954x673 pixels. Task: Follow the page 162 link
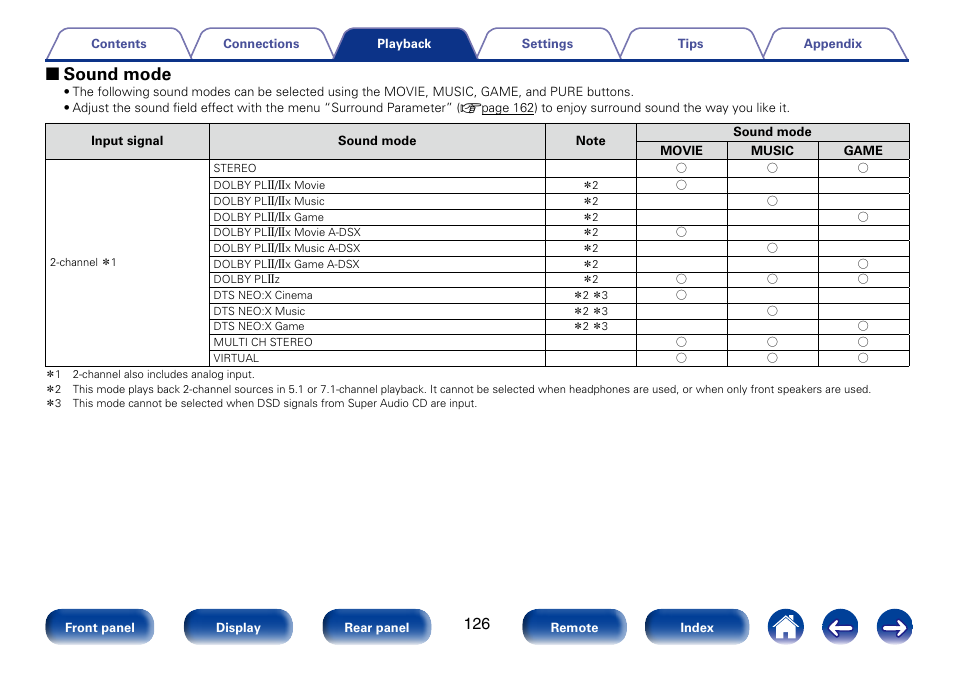[507, 108]
